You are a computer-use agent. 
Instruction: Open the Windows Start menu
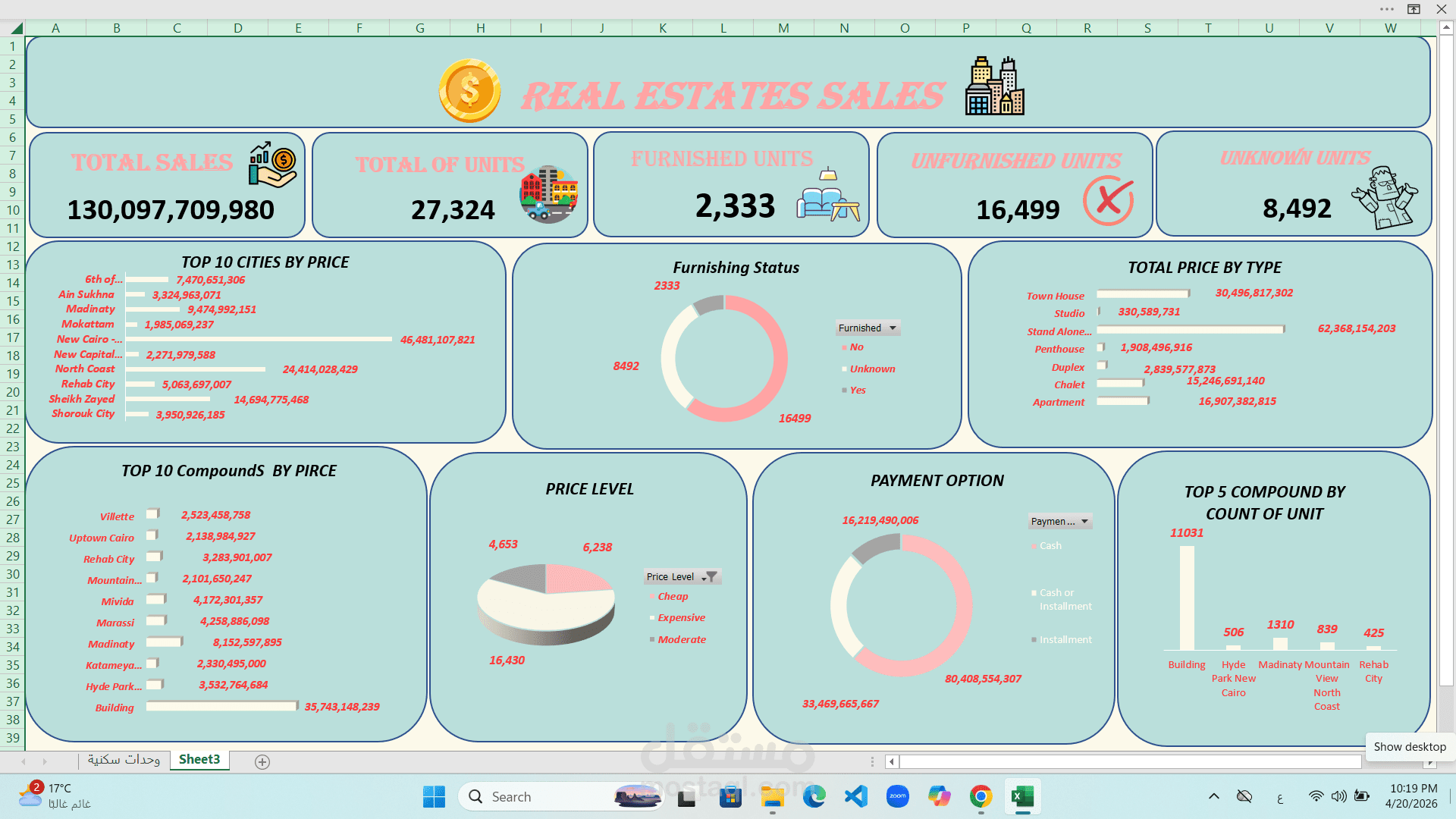[434, 797]
